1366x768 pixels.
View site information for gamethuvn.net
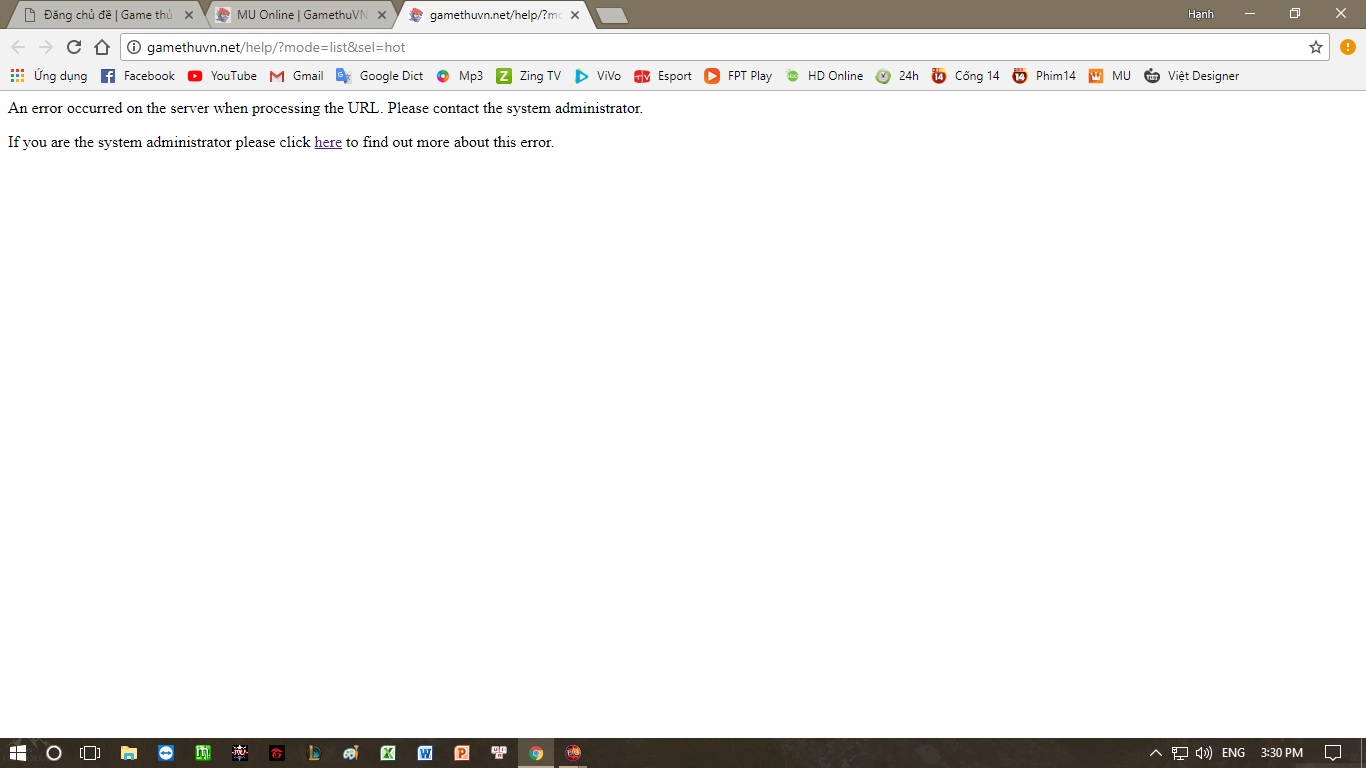tap(134, 47)
